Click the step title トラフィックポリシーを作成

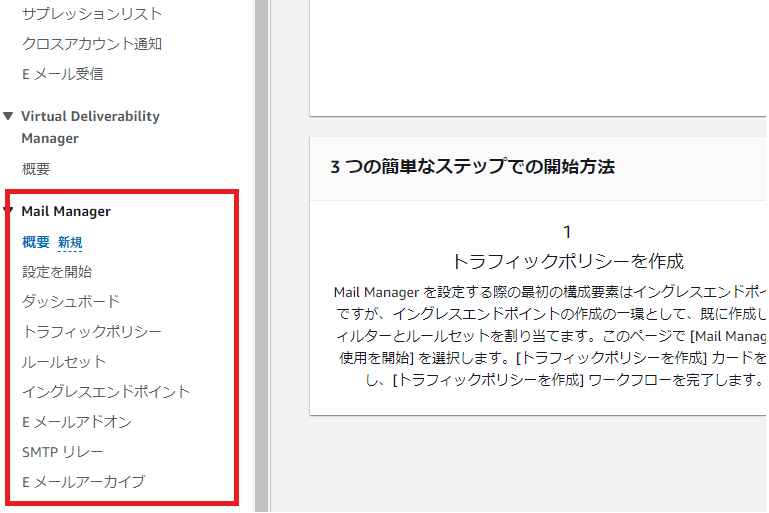pyautogui.click(x=567, y=261)
